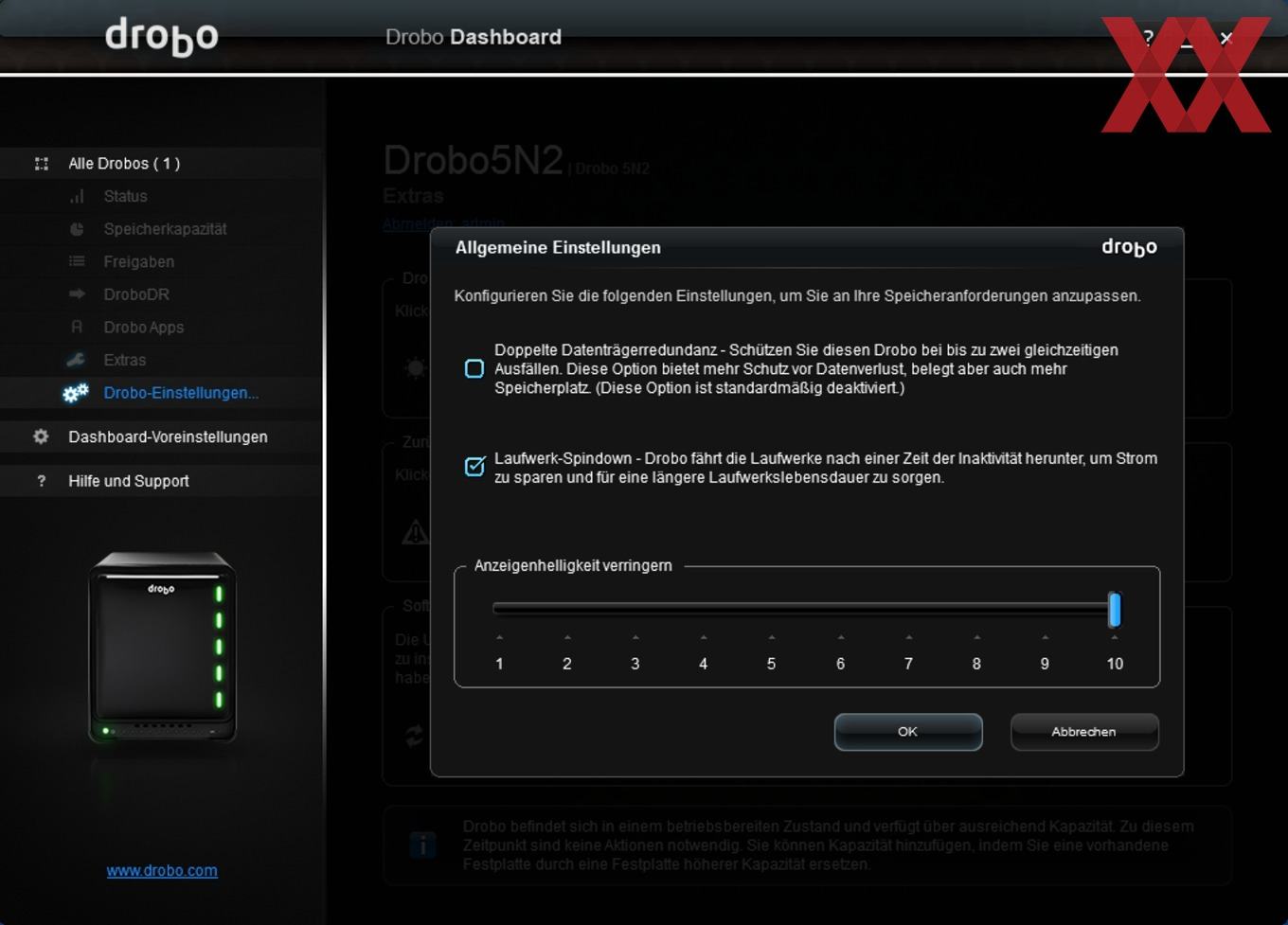Screen dimensions: 1288x925
Task: Confirm settings with OK button
Action: click(908, 732)
